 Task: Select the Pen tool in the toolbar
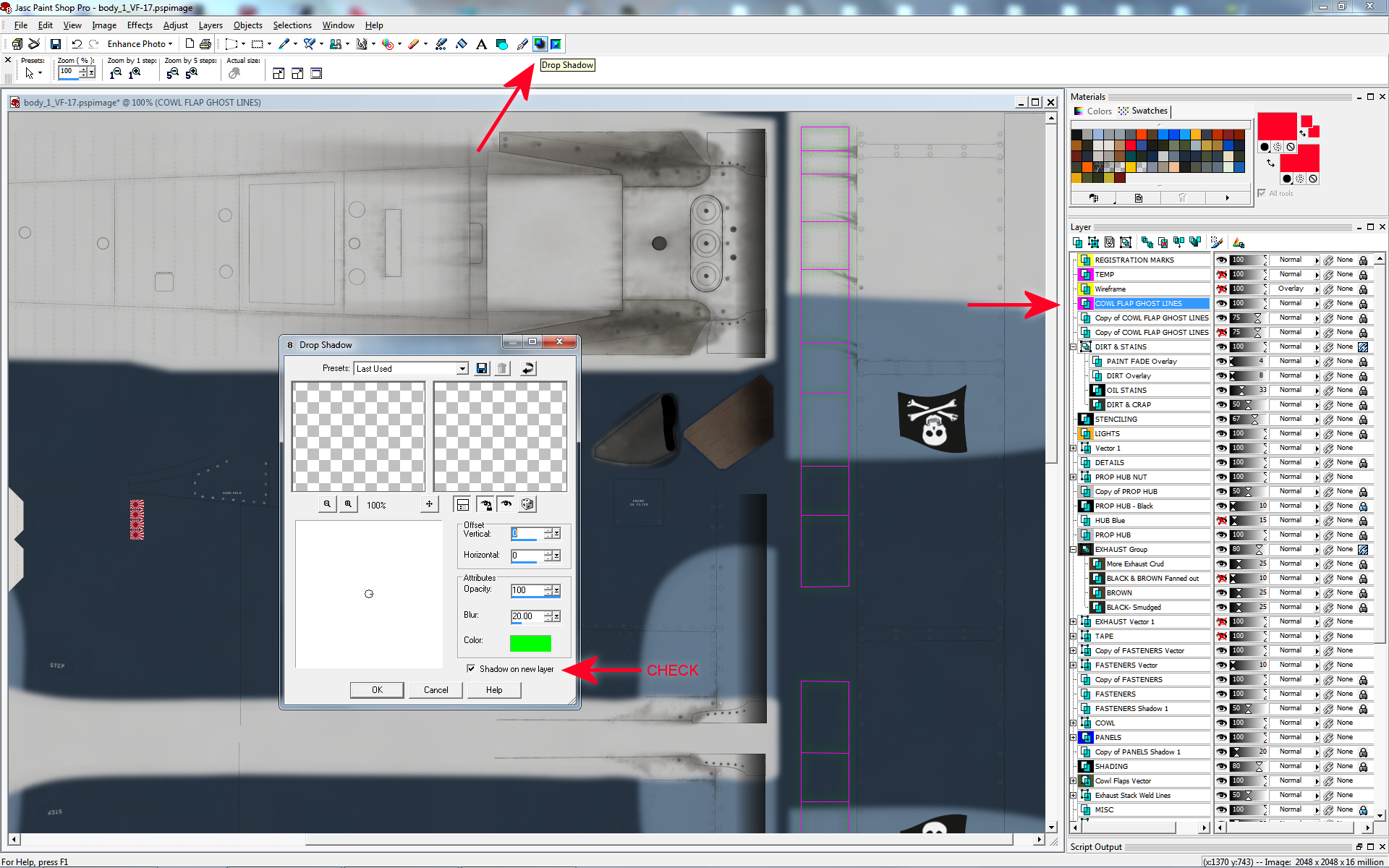522,44
